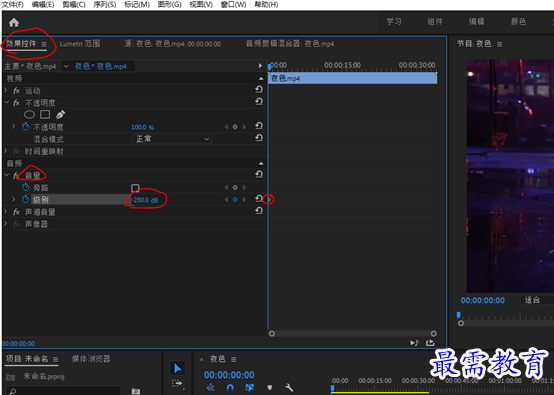Open the 夜色 * 夜色.mp4 clip dropdown
Viewport: 554px width, 395px height.
pyautogui.click(x=66, y=66)
